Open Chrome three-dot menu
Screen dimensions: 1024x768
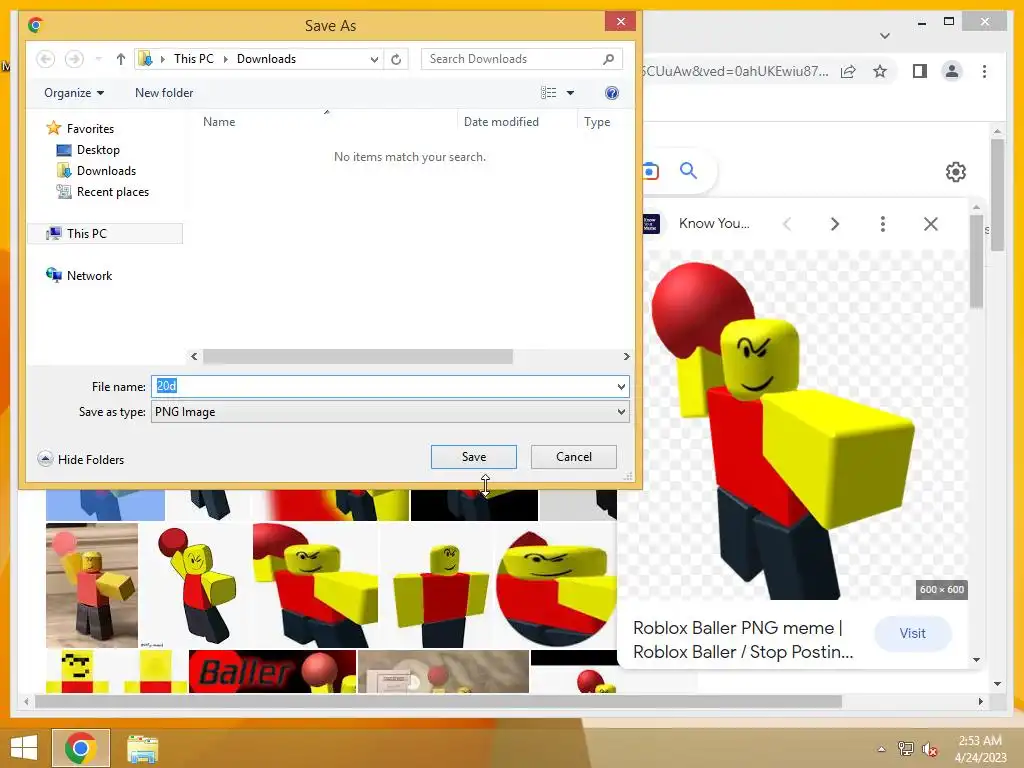984,71
